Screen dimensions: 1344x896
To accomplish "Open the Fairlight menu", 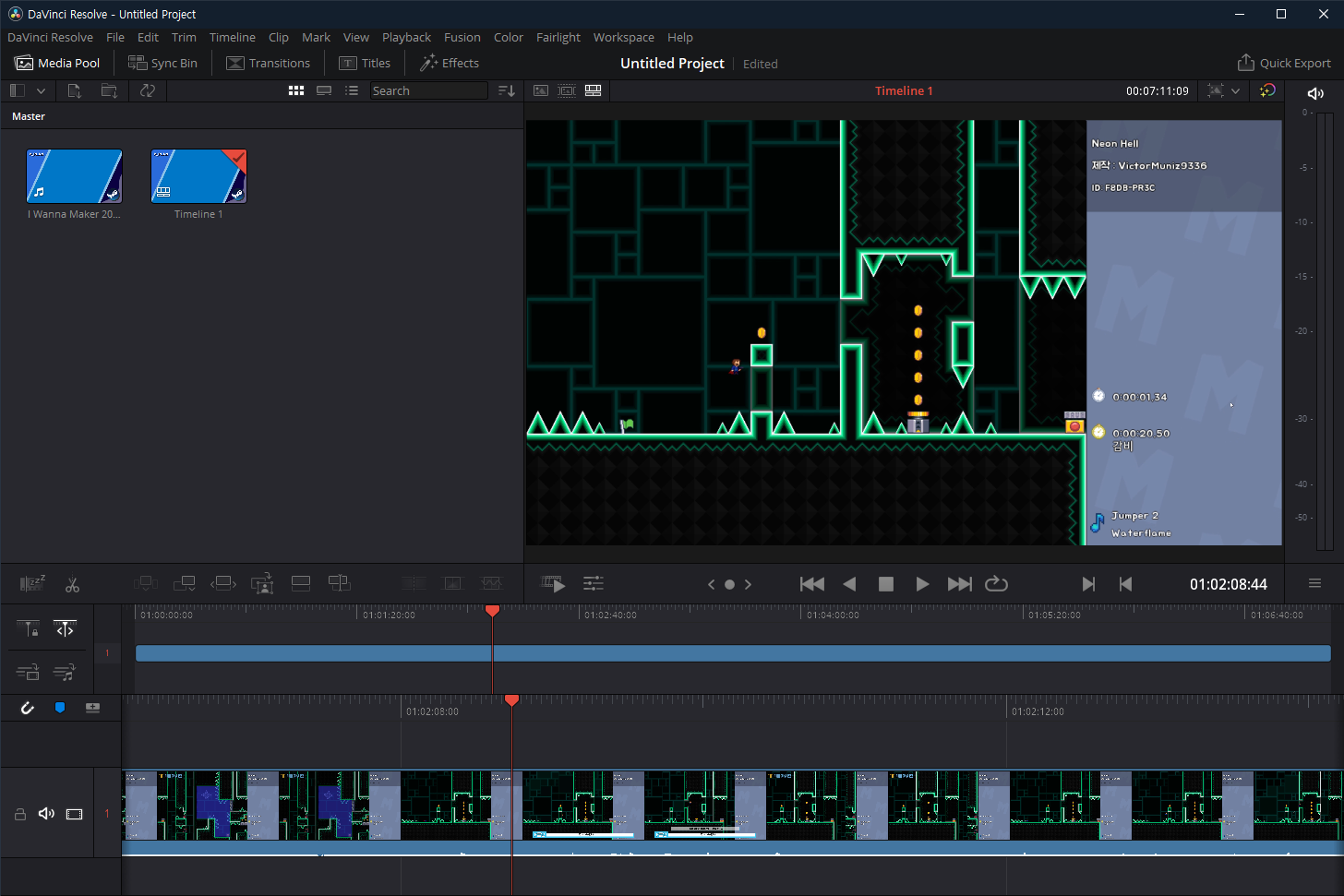I will pos(558,37).
